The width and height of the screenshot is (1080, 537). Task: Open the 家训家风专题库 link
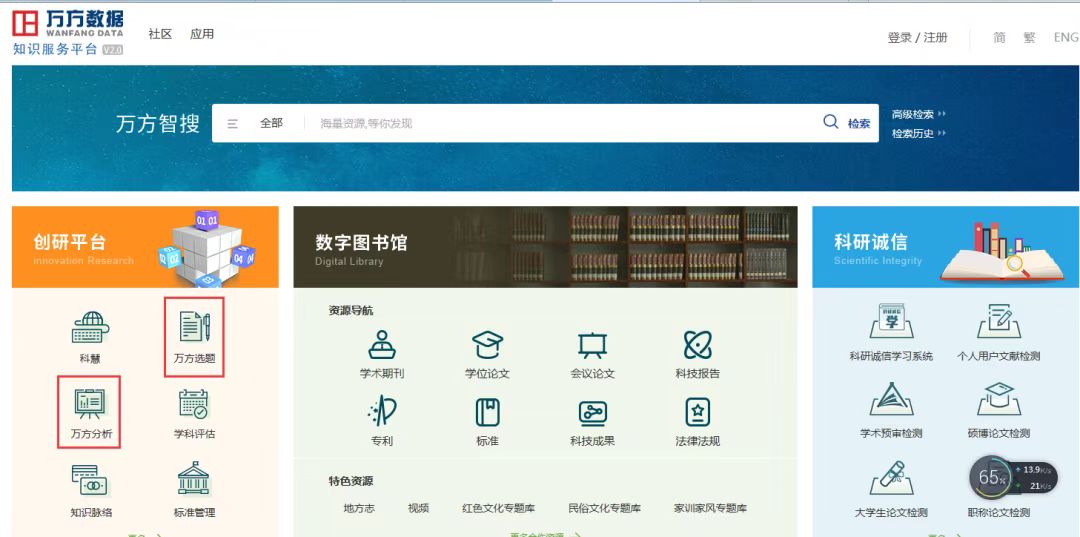tap(710, 508)
